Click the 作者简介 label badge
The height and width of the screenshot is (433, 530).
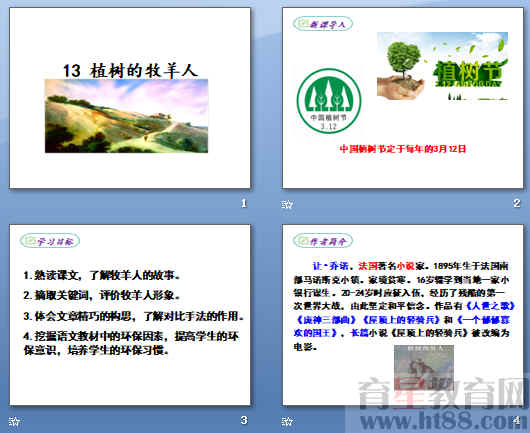(323, 241)
